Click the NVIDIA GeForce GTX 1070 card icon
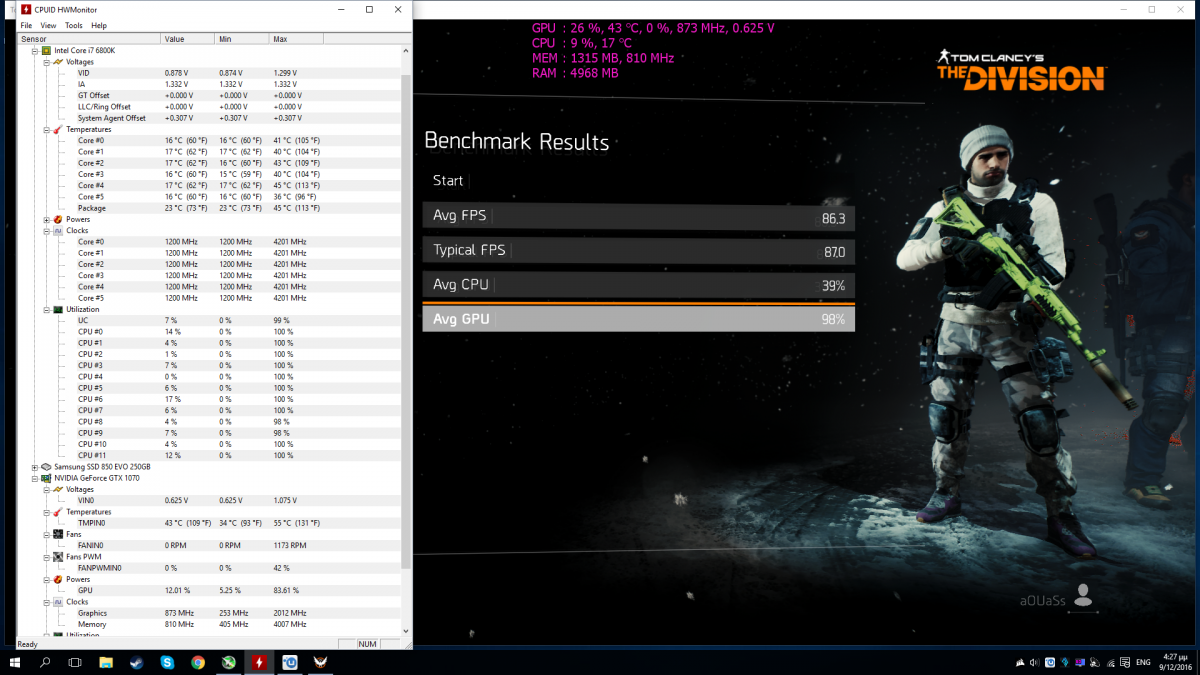1200x675 pixels. [46, 478]
